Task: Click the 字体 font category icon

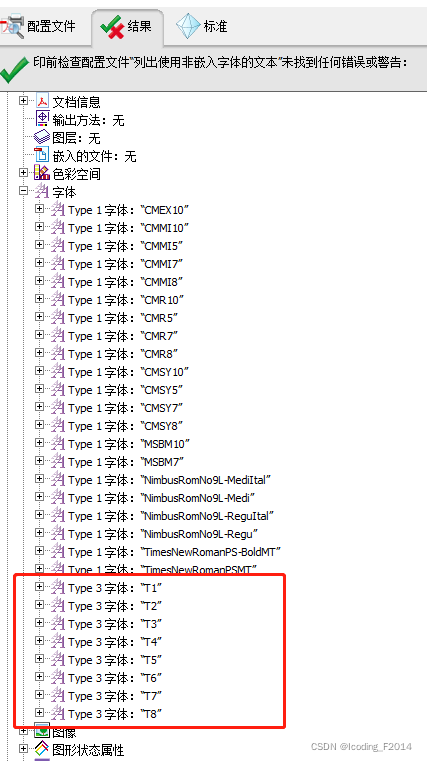Action: click(x=43, y=192)
